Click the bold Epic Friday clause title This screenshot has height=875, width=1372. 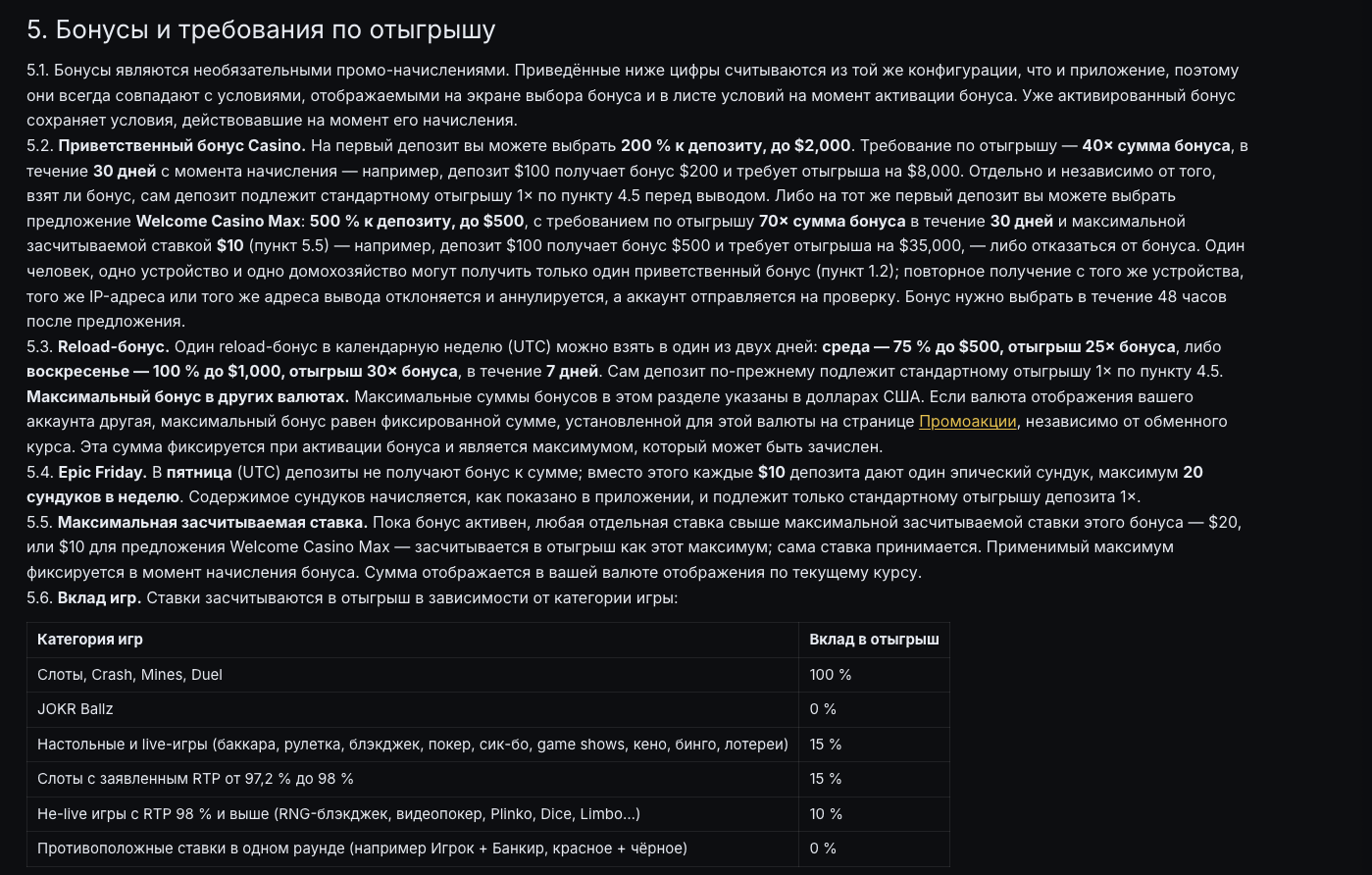pyautogui.click(x=103, y=473)
